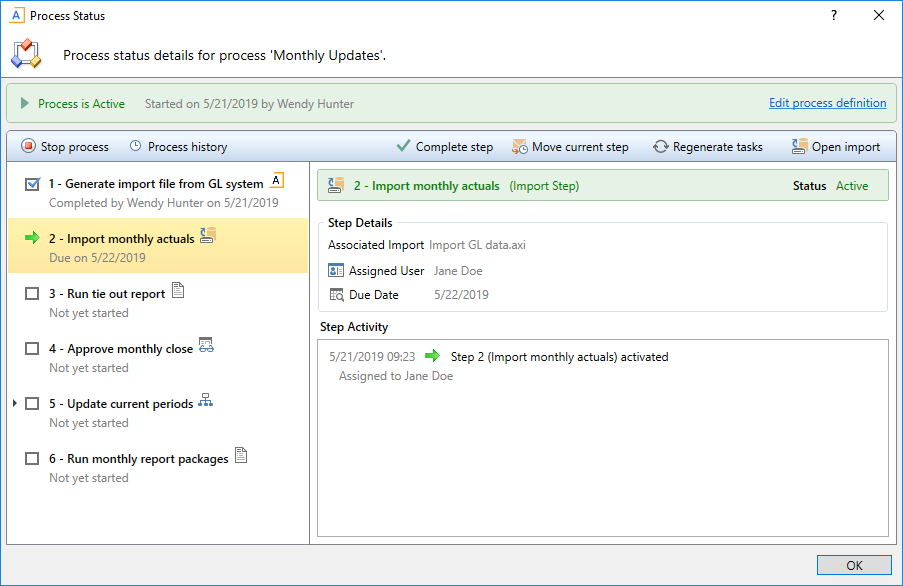This screenshot has width=903, height=586.
Task: Click the Open import icon on the toolbar
Action: pos(797,146)
